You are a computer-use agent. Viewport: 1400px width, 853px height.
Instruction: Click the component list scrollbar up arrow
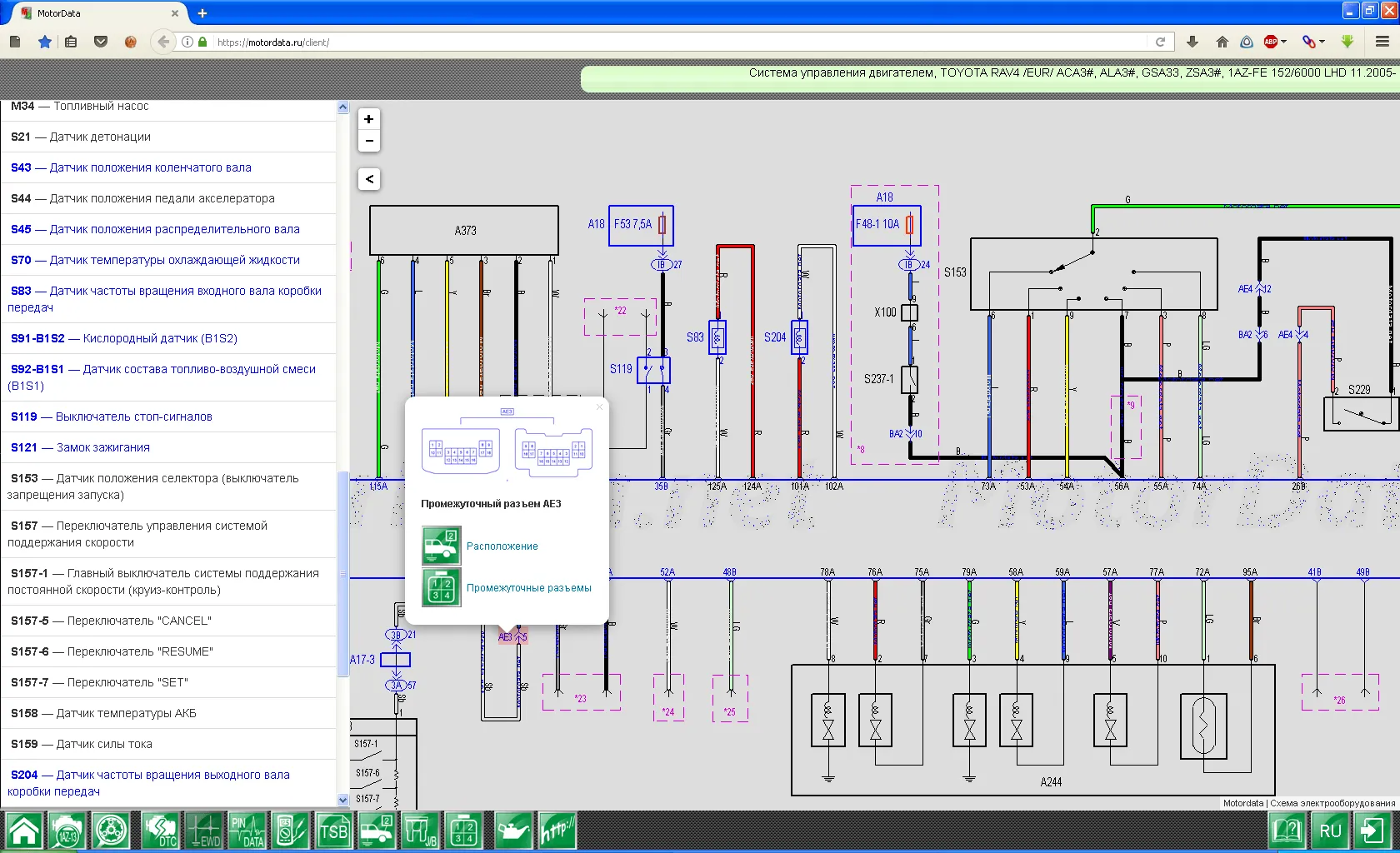[x=342, y=107]
